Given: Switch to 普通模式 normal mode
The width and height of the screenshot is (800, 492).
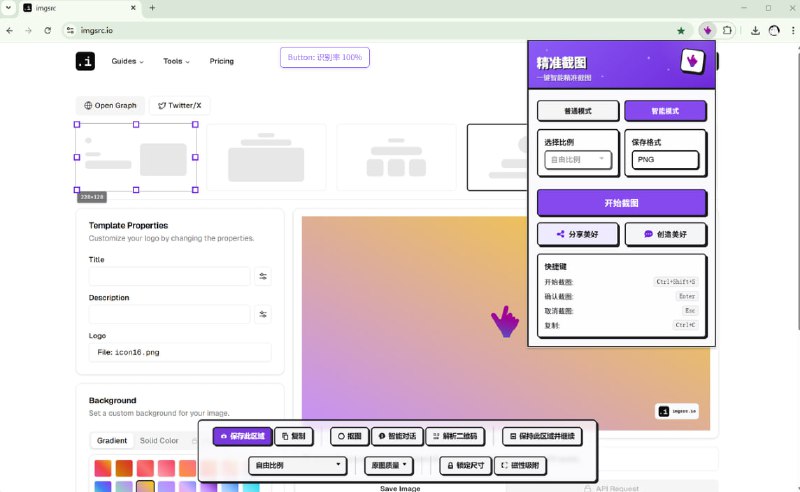Looking at the screenshot, I should [x=577, y=111].
